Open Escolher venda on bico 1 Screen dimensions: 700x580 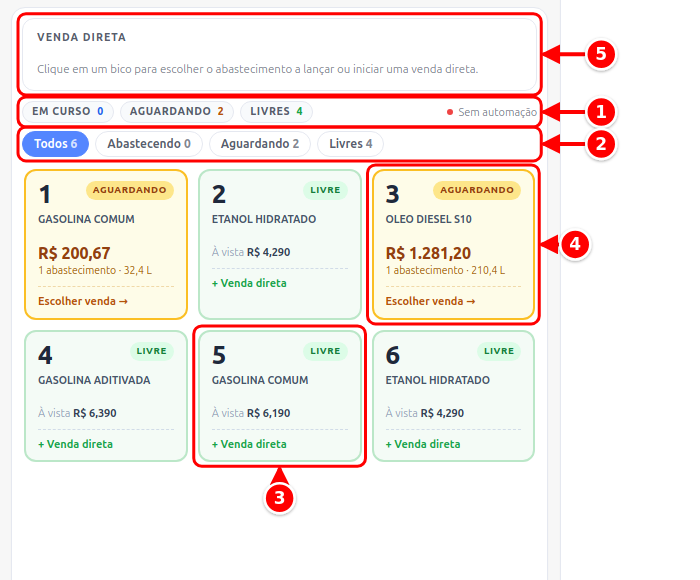pyautogui.click(x=83, y=301)
